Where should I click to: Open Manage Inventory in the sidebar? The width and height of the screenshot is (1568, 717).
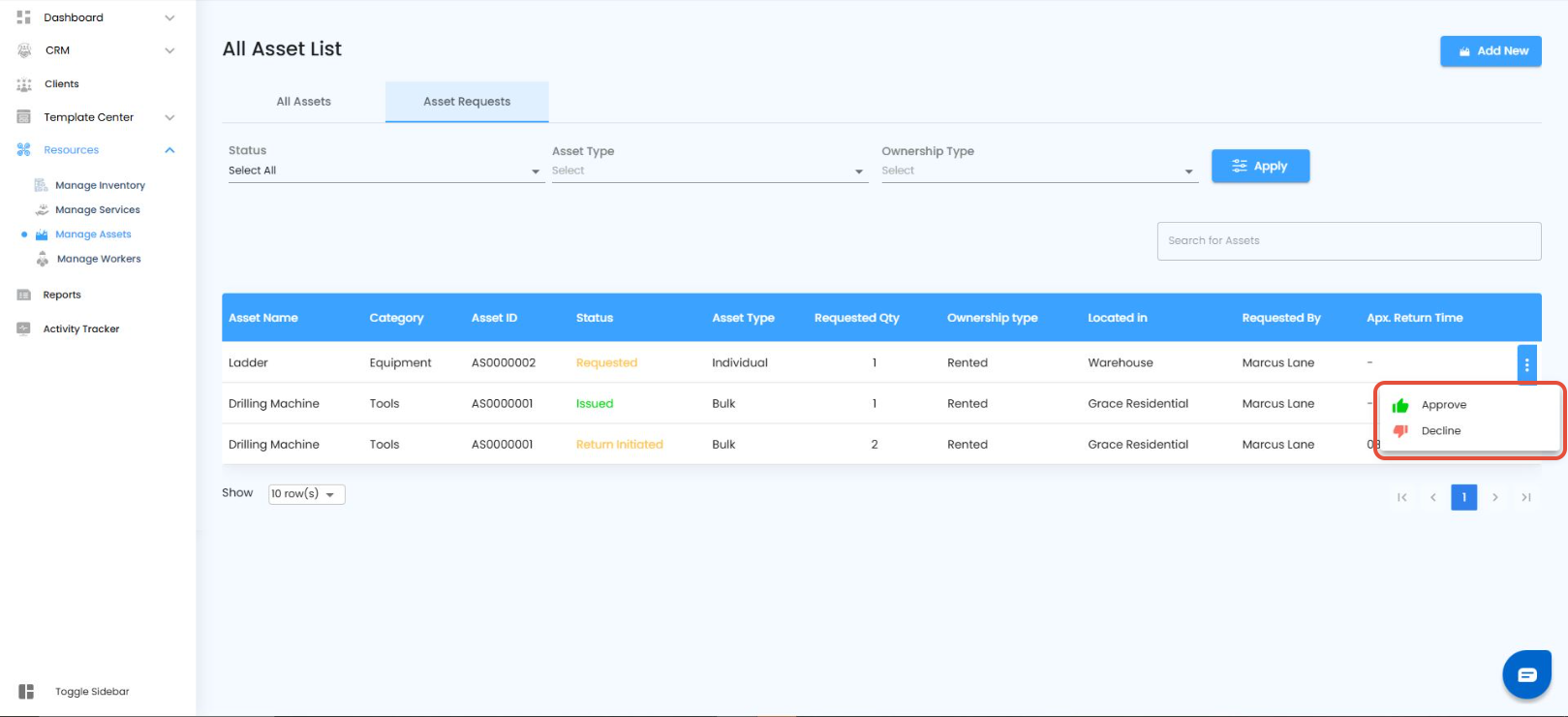100,185
